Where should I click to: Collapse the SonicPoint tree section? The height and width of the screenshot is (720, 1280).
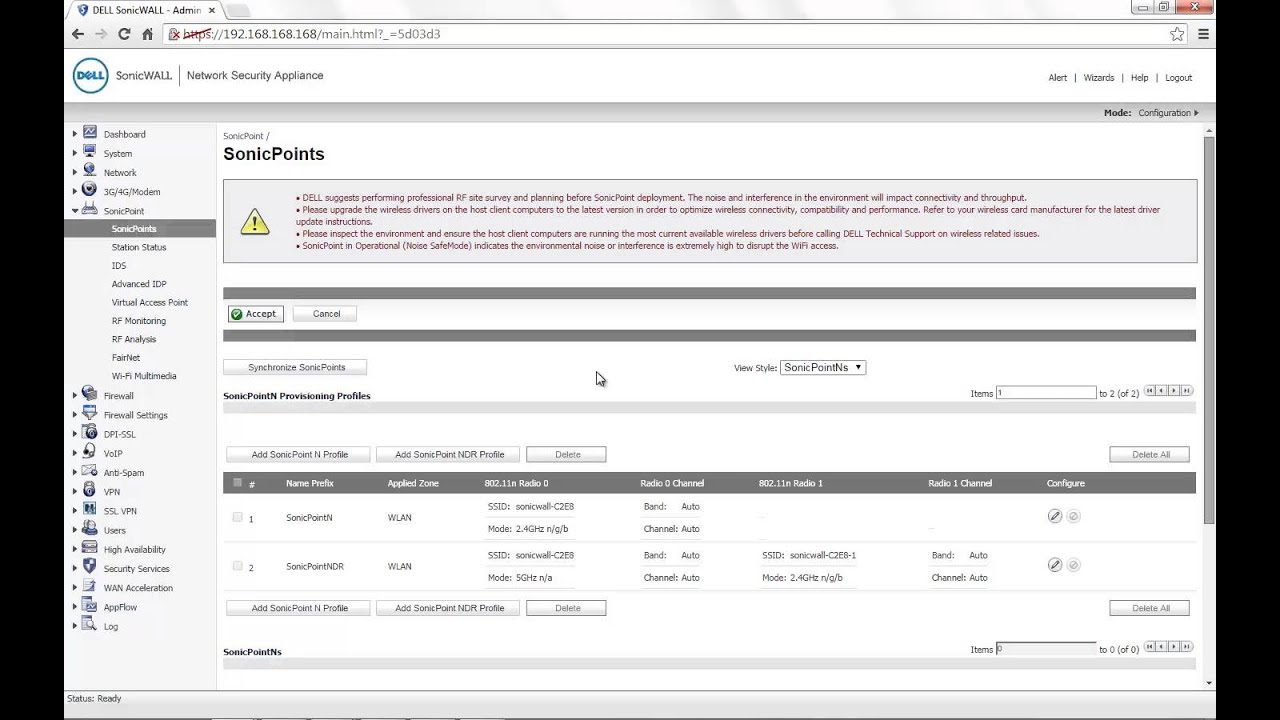click(x=75, y=211)
